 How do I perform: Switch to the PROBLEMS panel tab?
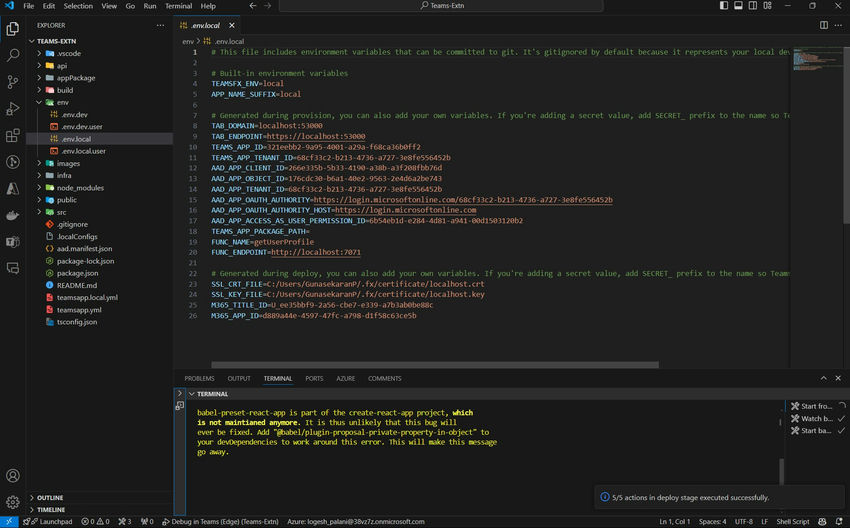(199, 379)
